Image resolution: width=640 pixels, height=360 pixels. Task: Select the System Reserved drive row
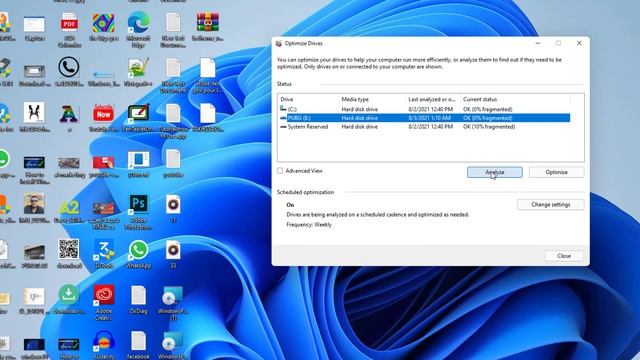pos(424,127)
